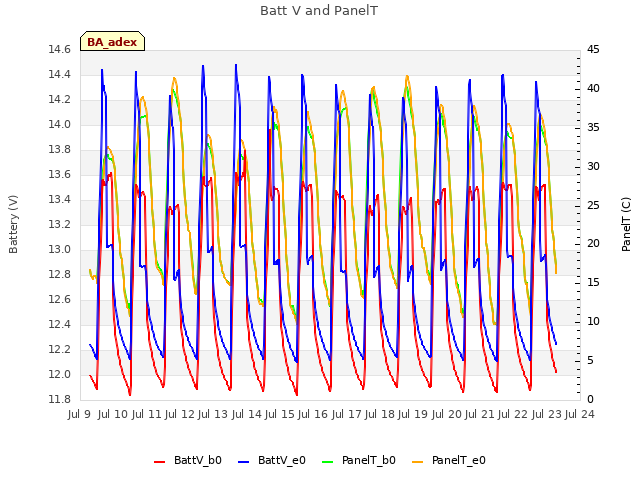
Task: Click the 12.0 tick on battery axis
Action: tap(60, 374)
